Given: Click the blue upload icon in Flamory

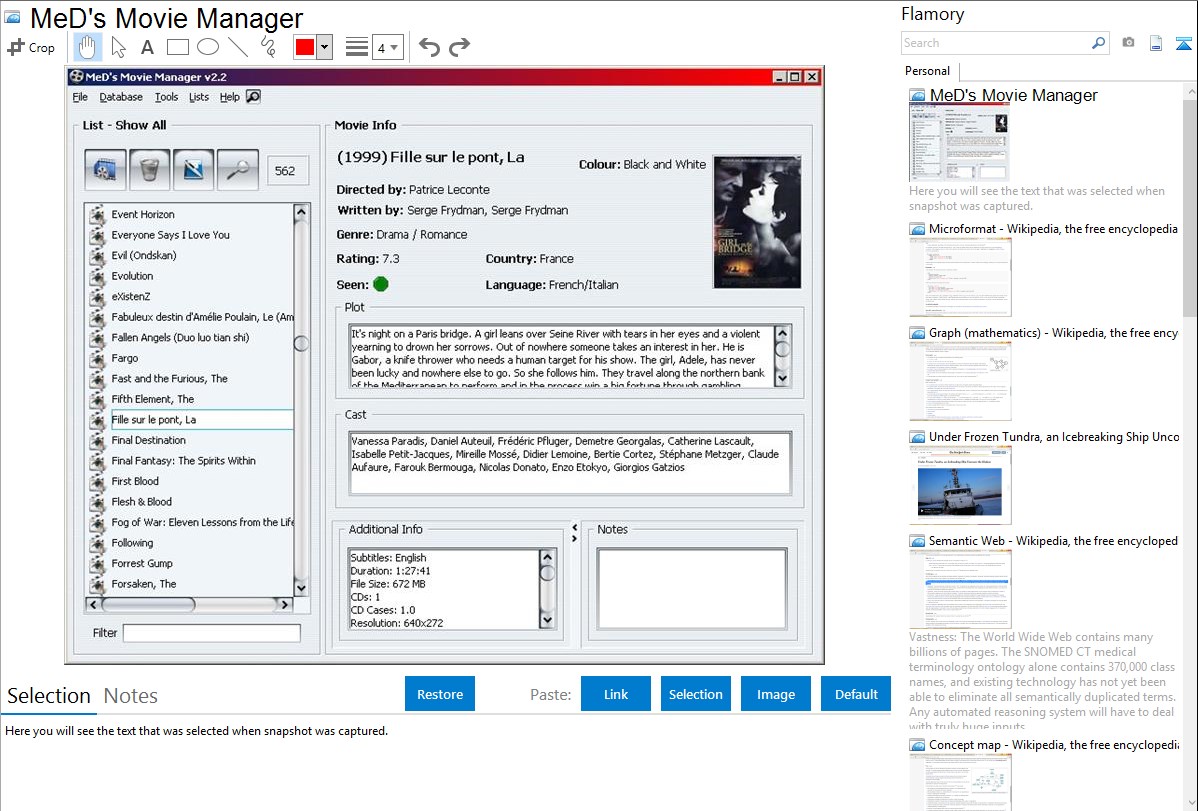Looking at the screenshot, I should 1183,43.
